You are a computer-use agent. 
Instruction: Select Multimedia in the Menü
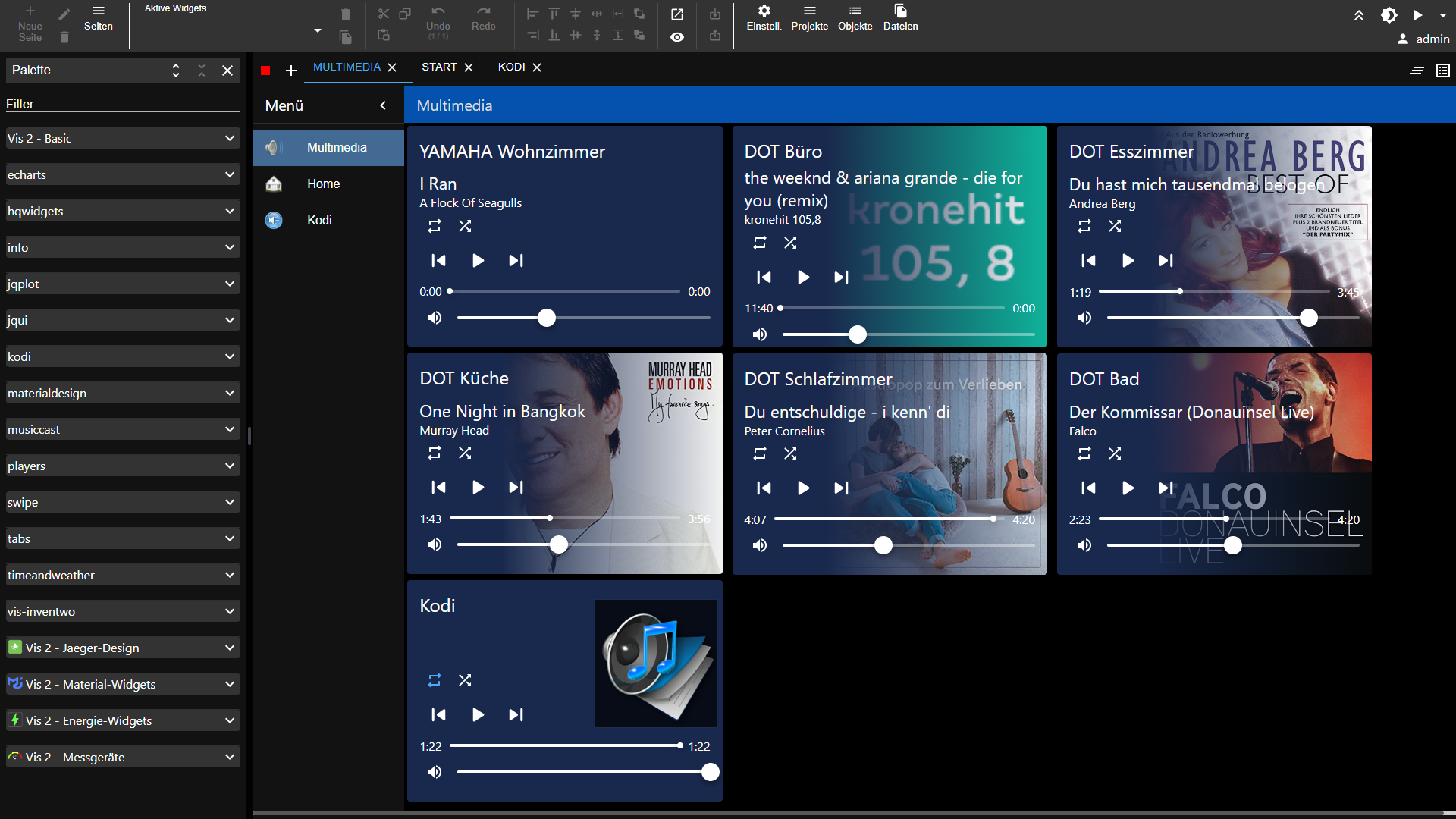[328, 147]
